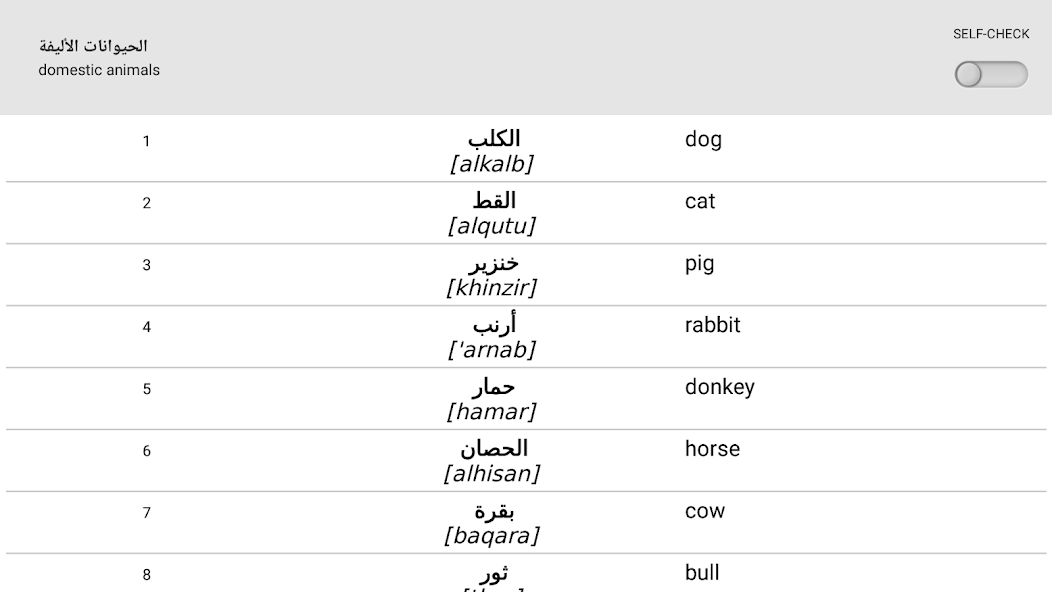Select the 'cow' translation entry
1052x592 pixels.
tap(704, 511)
